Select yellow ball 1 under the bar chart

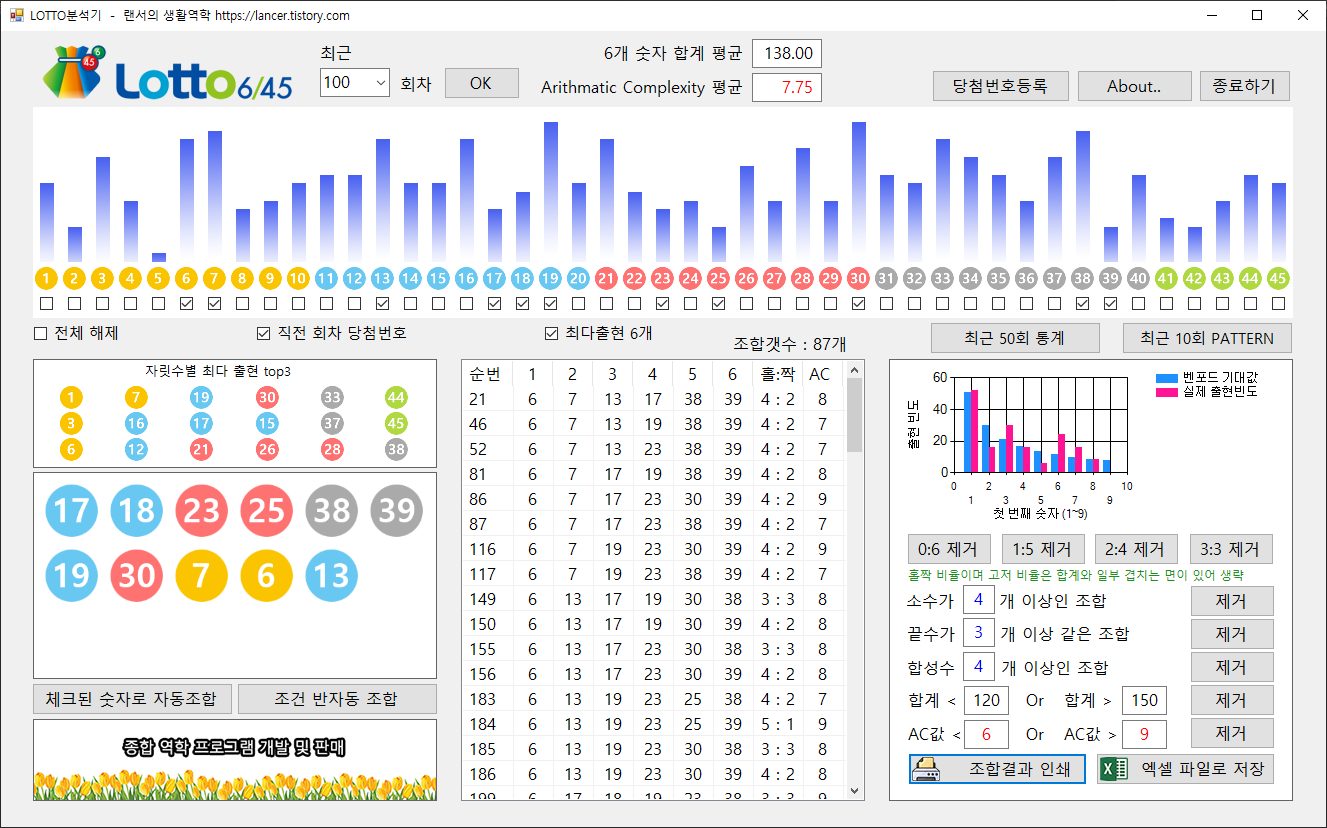pos(46,279)
